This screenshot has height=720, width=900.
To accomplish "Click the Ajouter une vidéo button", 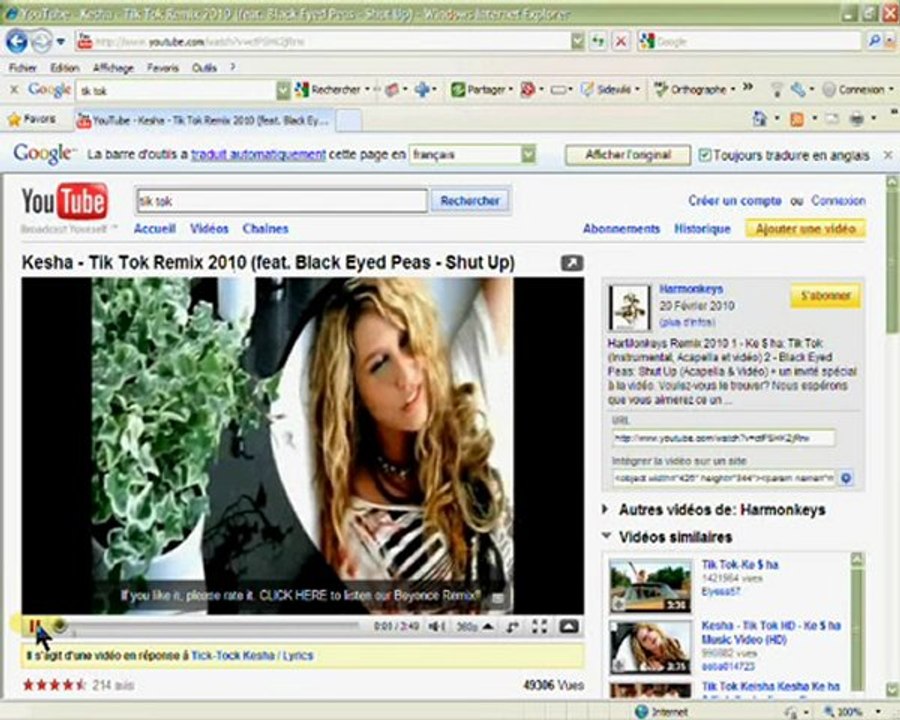I will pyautogui.click(x=805, y=229).
